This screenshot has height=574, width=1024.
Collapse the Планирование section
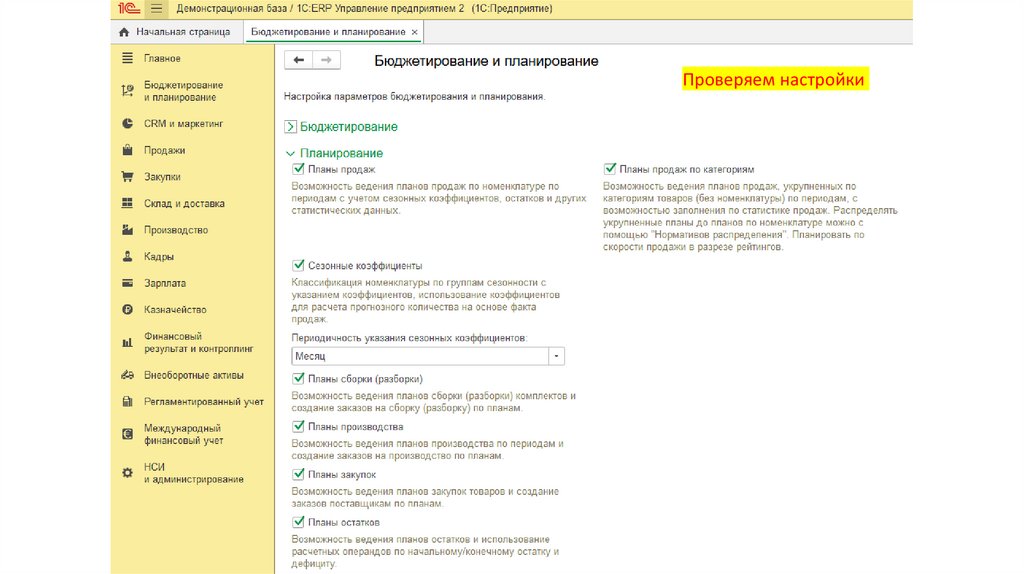291,153
